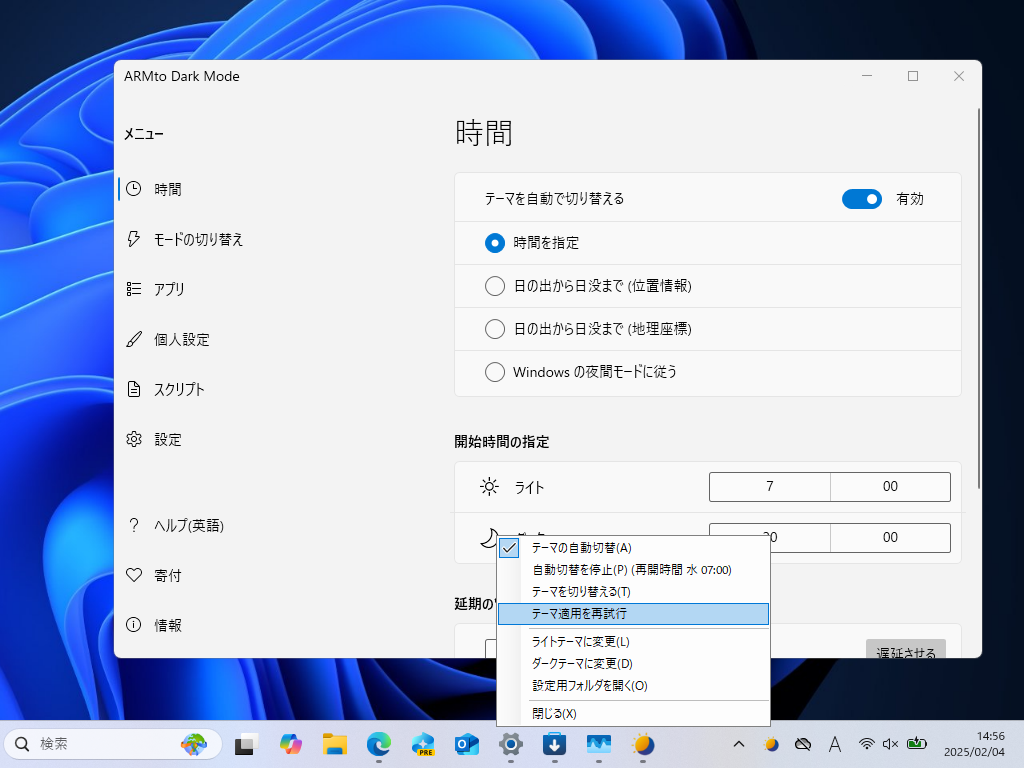
Task: Click the アプリ list icon in the sidebar
Action: click(133, 288)
